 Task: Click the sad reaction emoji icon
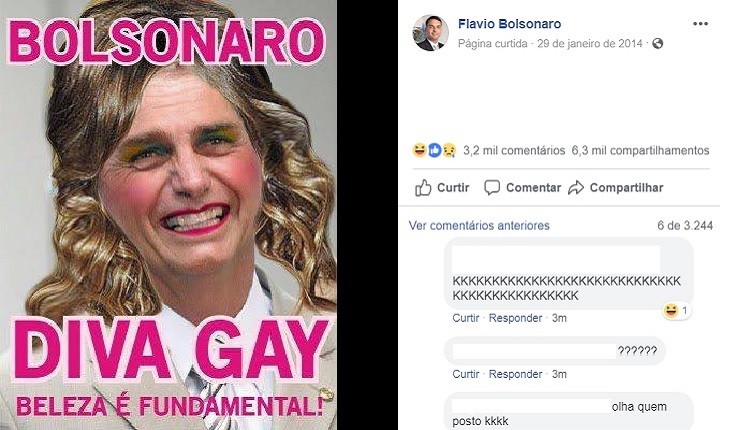point(449,150)
